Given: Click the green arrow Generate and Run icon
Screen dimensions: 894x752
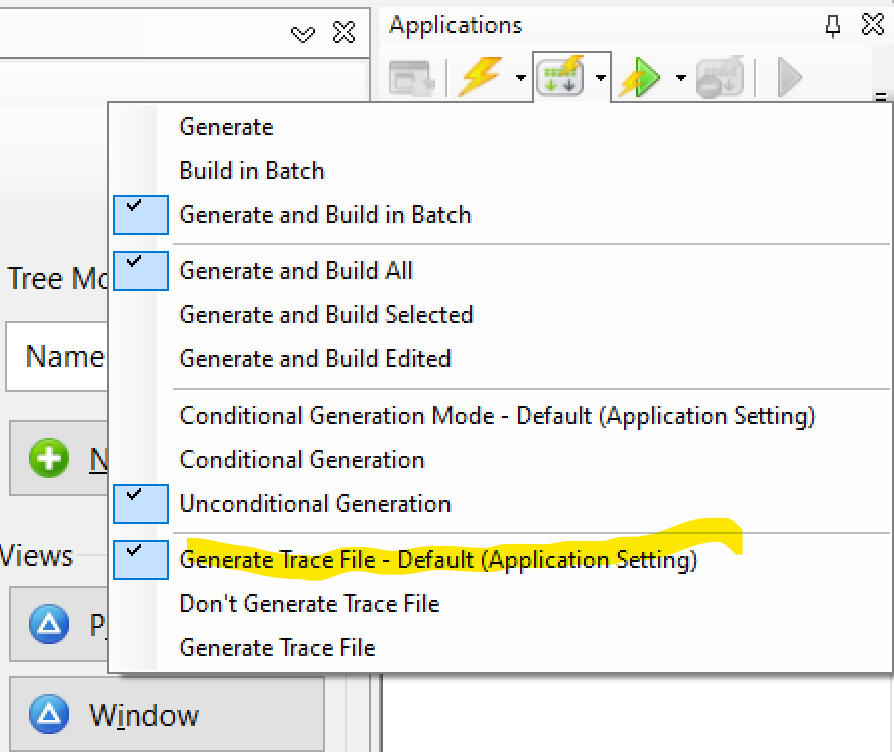Looking at the screenshot, I should (641, 78).
